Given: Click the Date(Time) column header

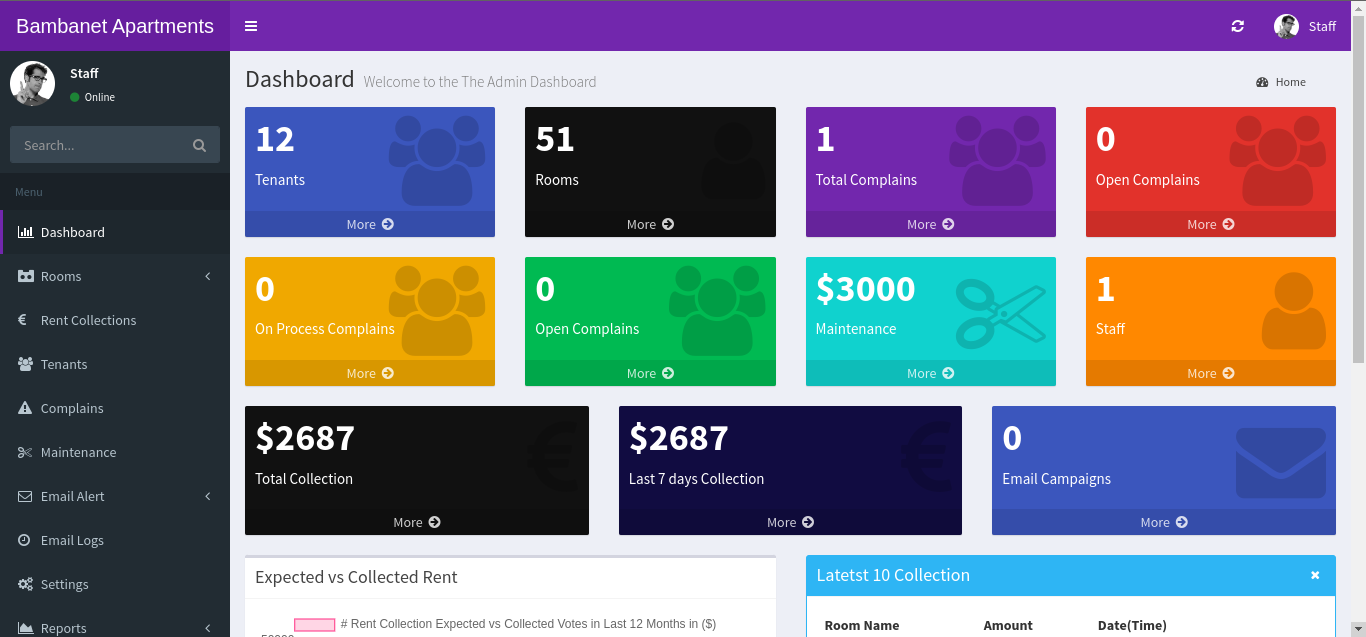Looking at the screenshot, I should pyautogui.click(x=1132, y=625).
